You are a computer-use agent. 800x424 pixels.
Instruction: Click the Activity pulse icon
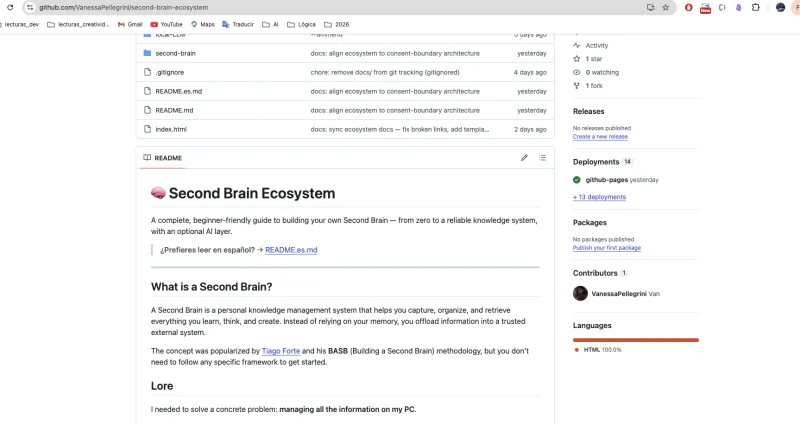577,45
